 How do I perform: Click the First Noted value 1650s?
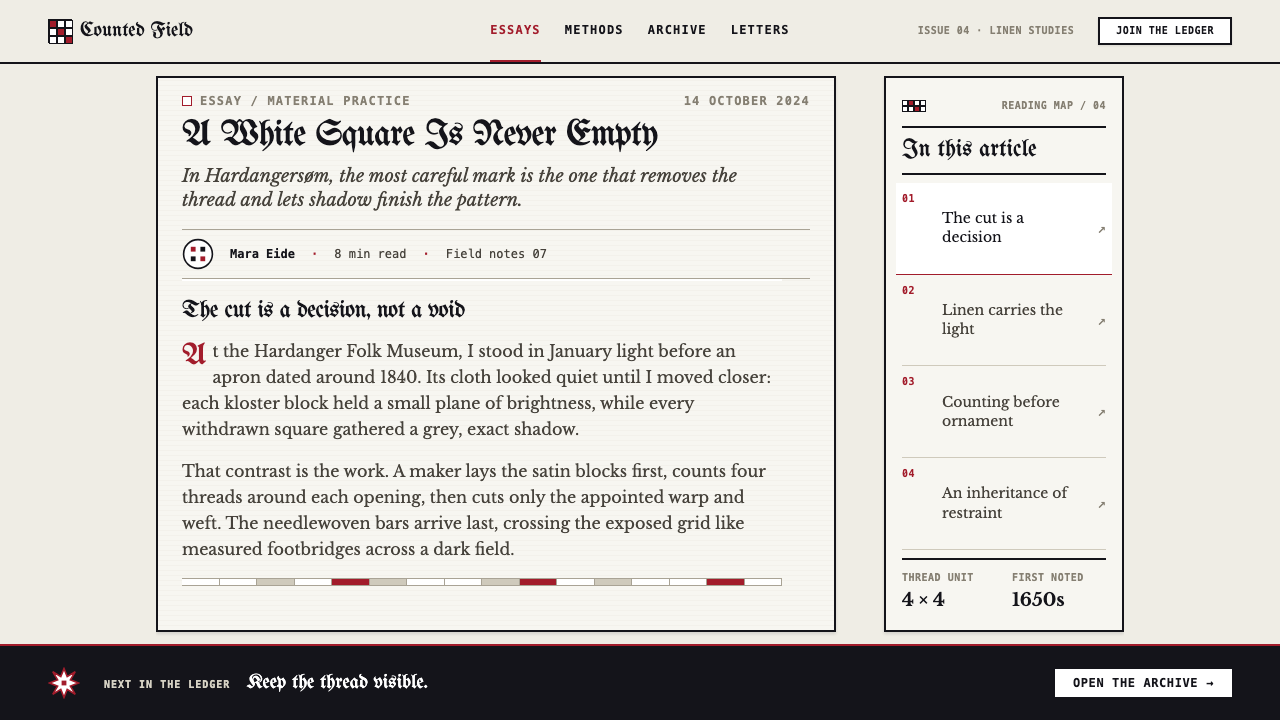click(1038, 600)
